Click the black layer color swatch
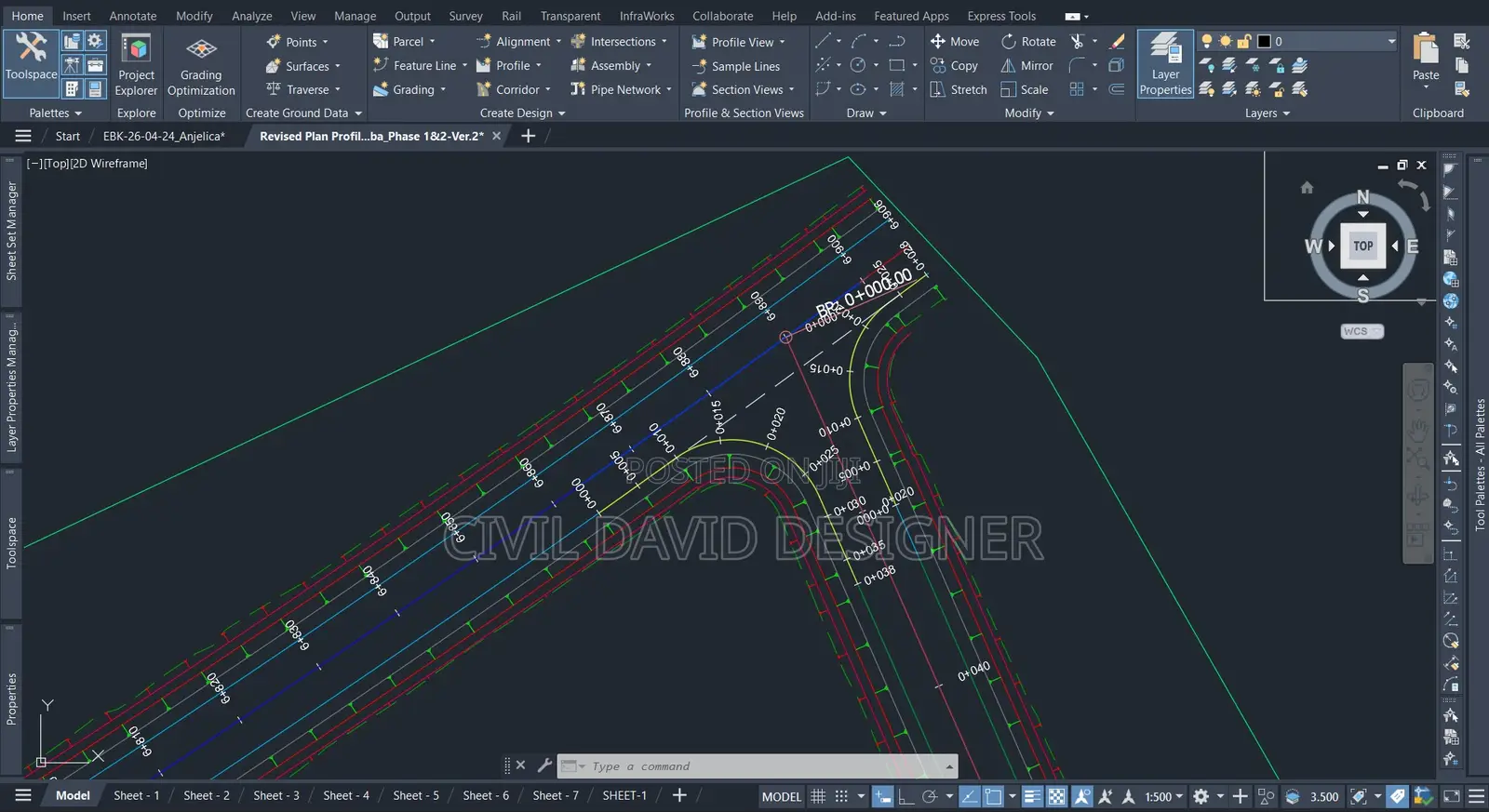 click(x=1264, y=41)
